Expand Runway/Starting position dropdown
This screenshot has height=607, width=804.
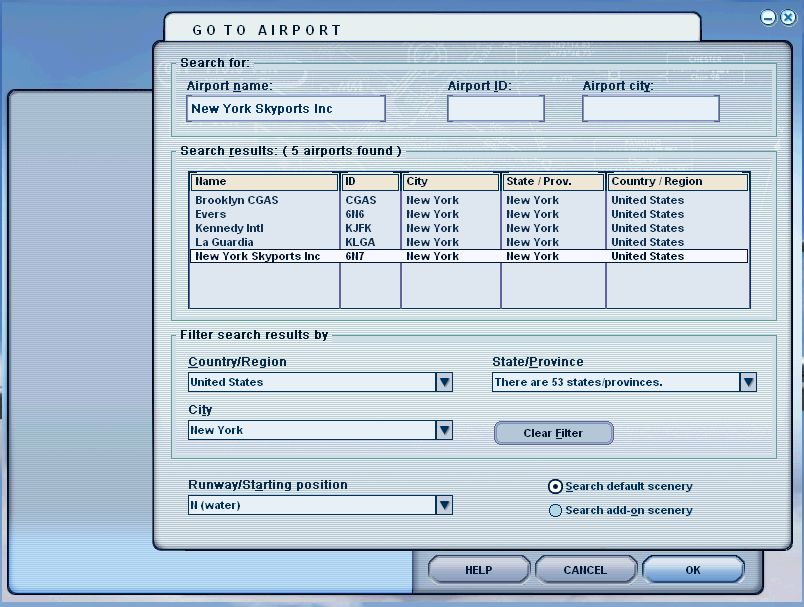click(x=444, y=506)
